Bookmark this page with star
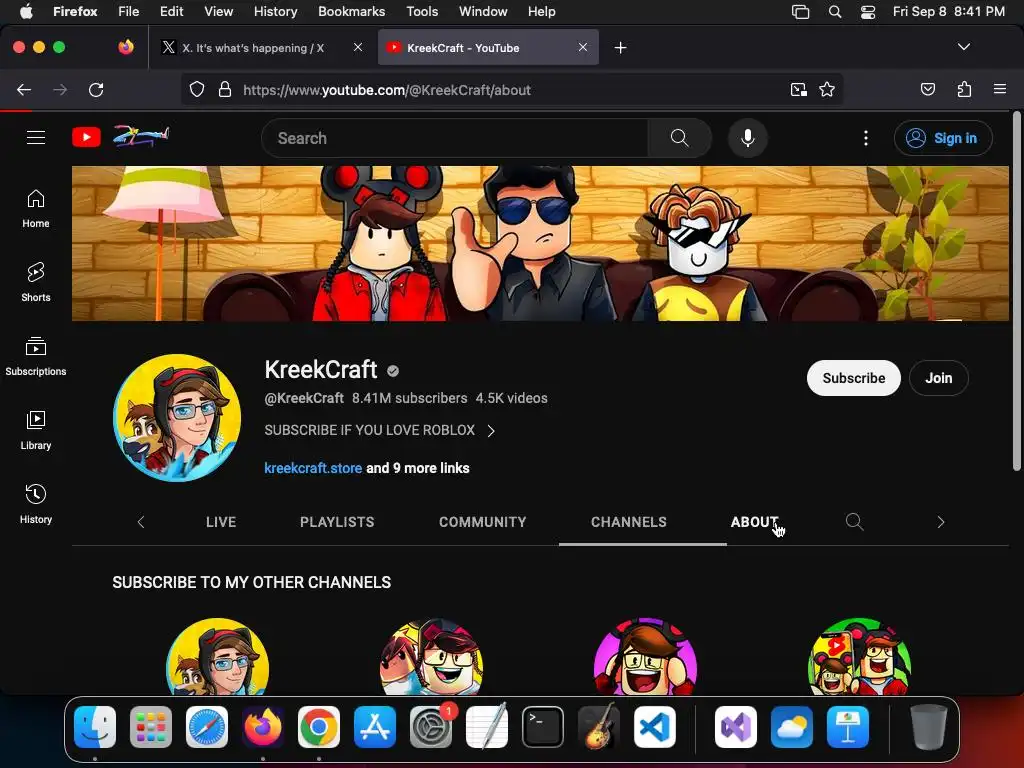 tap(827, 89)
